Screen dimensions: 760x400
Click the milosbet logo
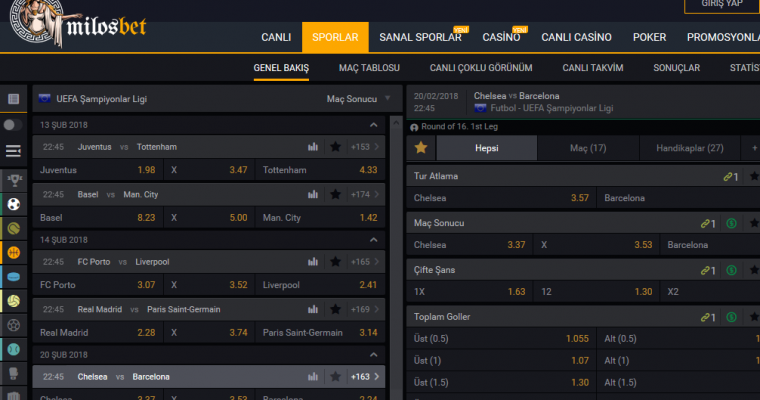pyautogui.click(x=78, y=24)
